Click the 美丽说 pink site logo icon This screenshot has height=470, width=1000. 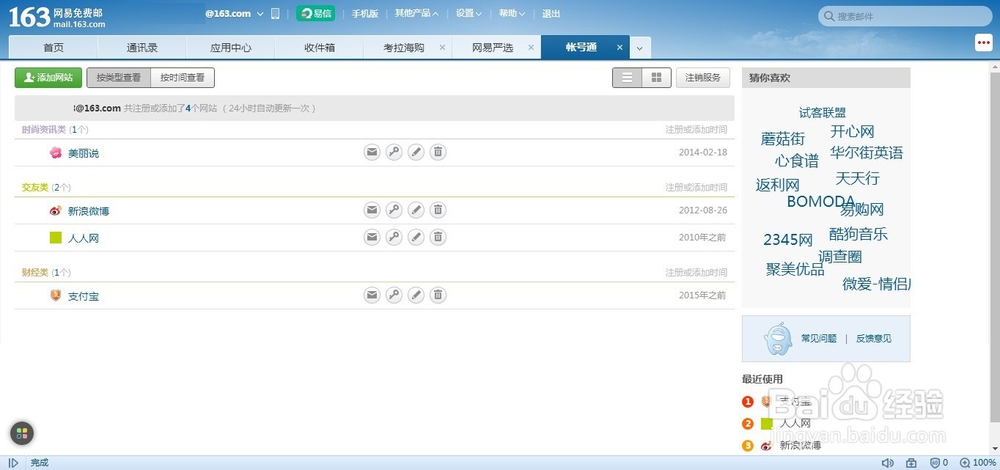click(x=55, y=152)
